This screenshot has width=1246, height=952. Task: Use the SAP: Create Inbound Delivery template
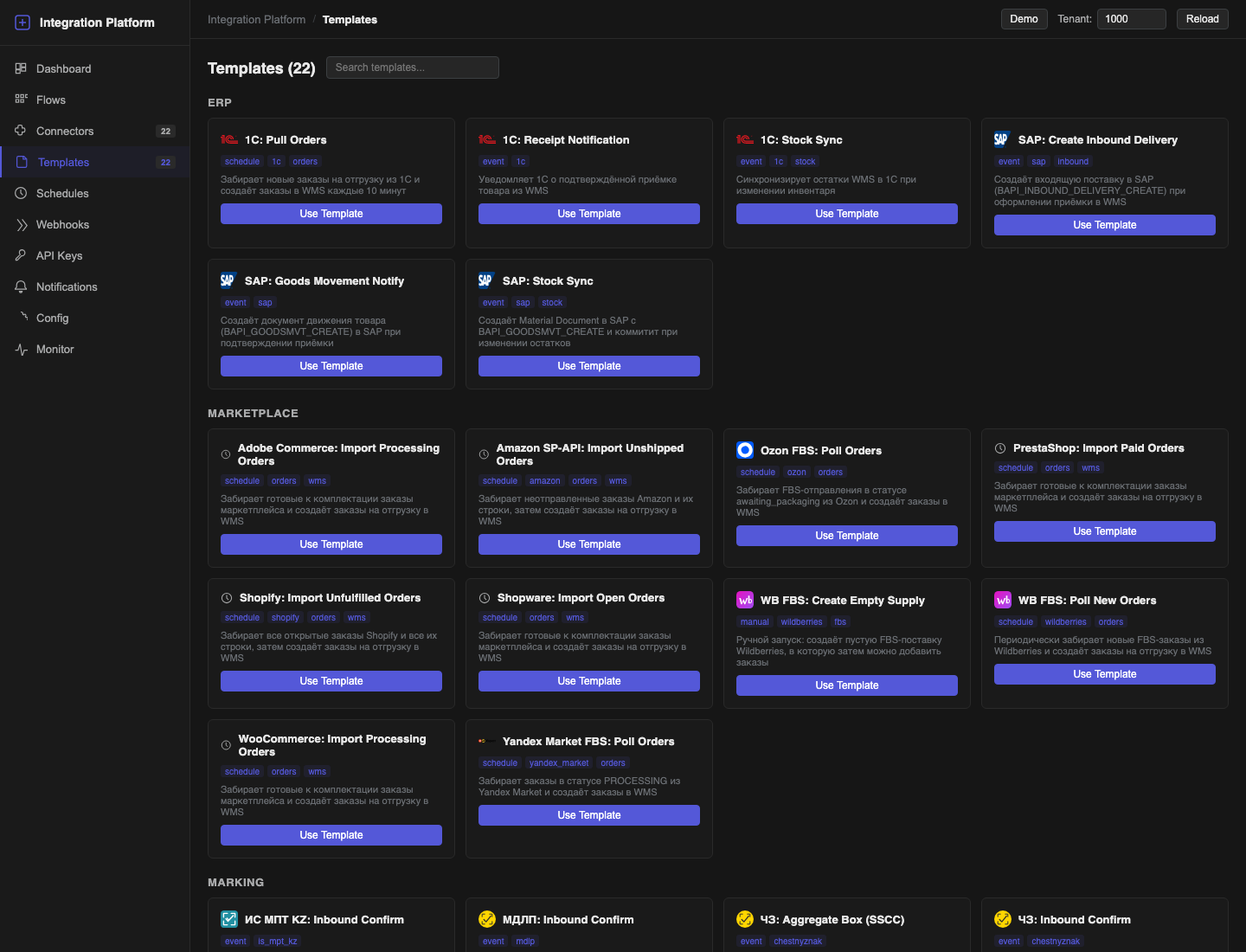point(1105,225)
